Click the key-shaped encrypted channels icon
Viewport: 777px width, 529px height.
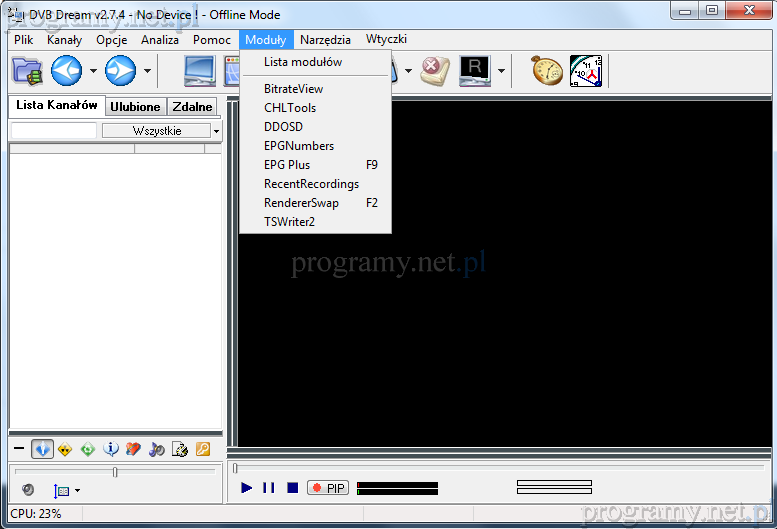(x=202, y=449)
